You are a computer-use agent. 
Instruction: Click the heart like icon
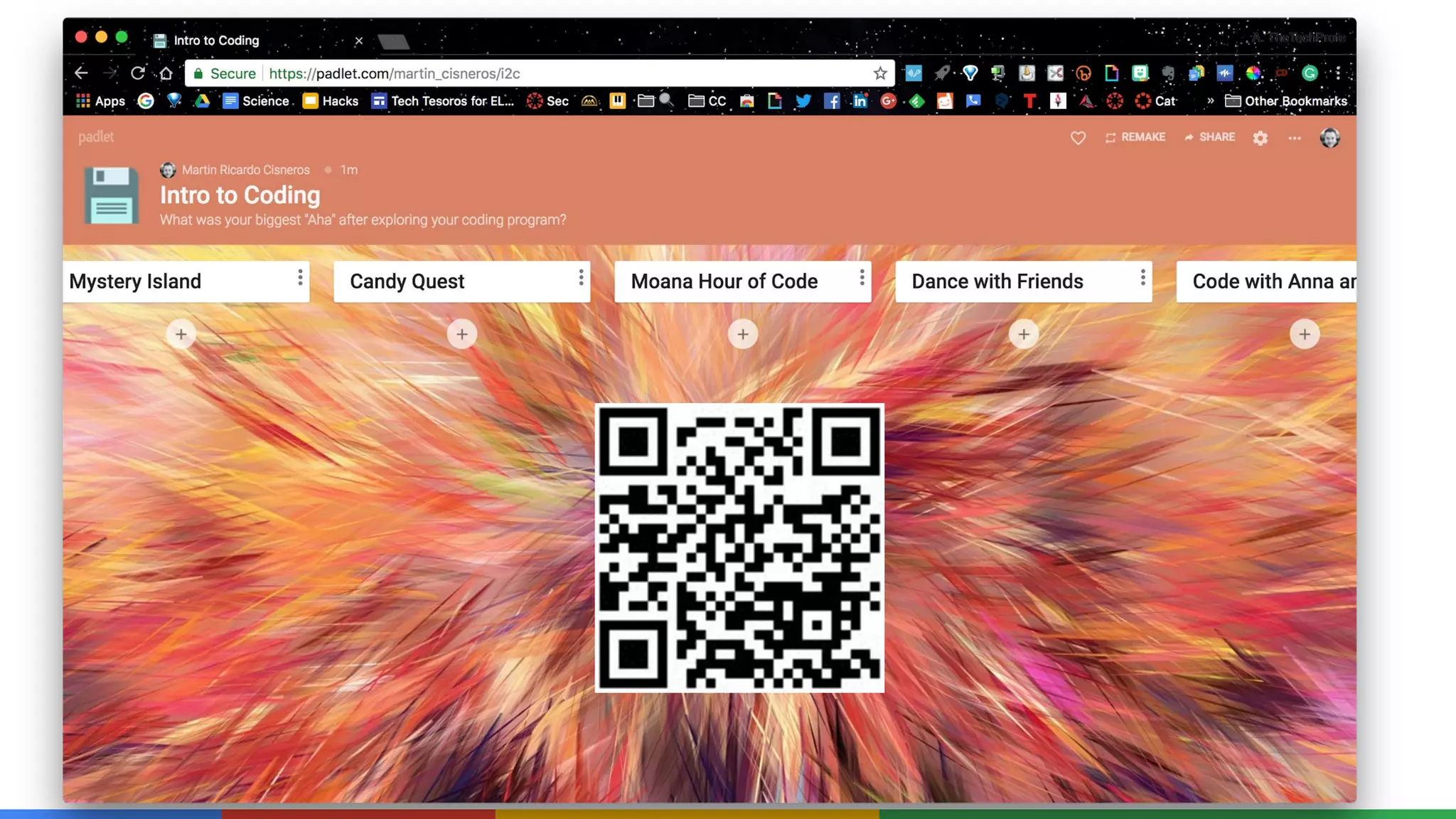(1078, 138)
